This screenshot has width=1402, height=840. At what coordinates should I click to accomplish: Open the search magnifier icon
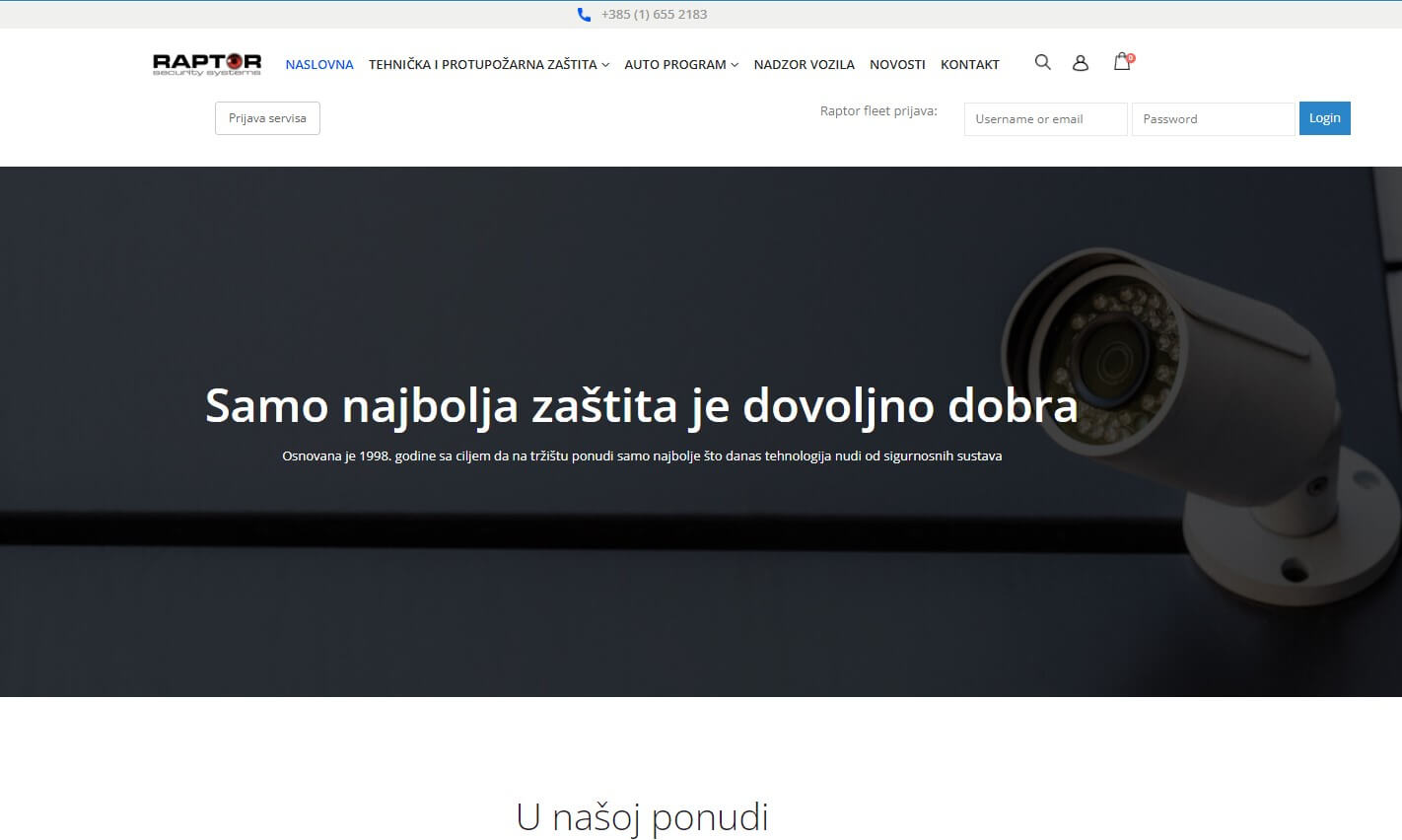(x=1042, y=62)
